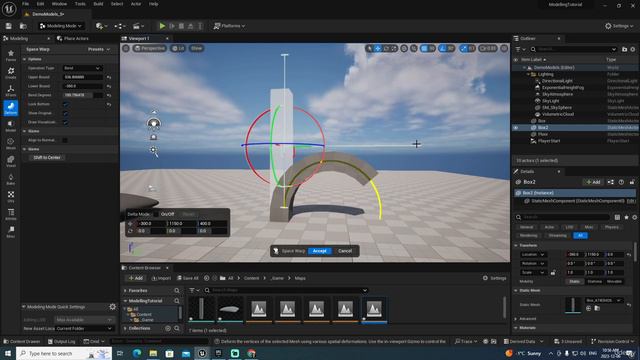Open Outliner settings gear icon
Image resolution: width=640 pixels, height=360 pixels.
633,49
